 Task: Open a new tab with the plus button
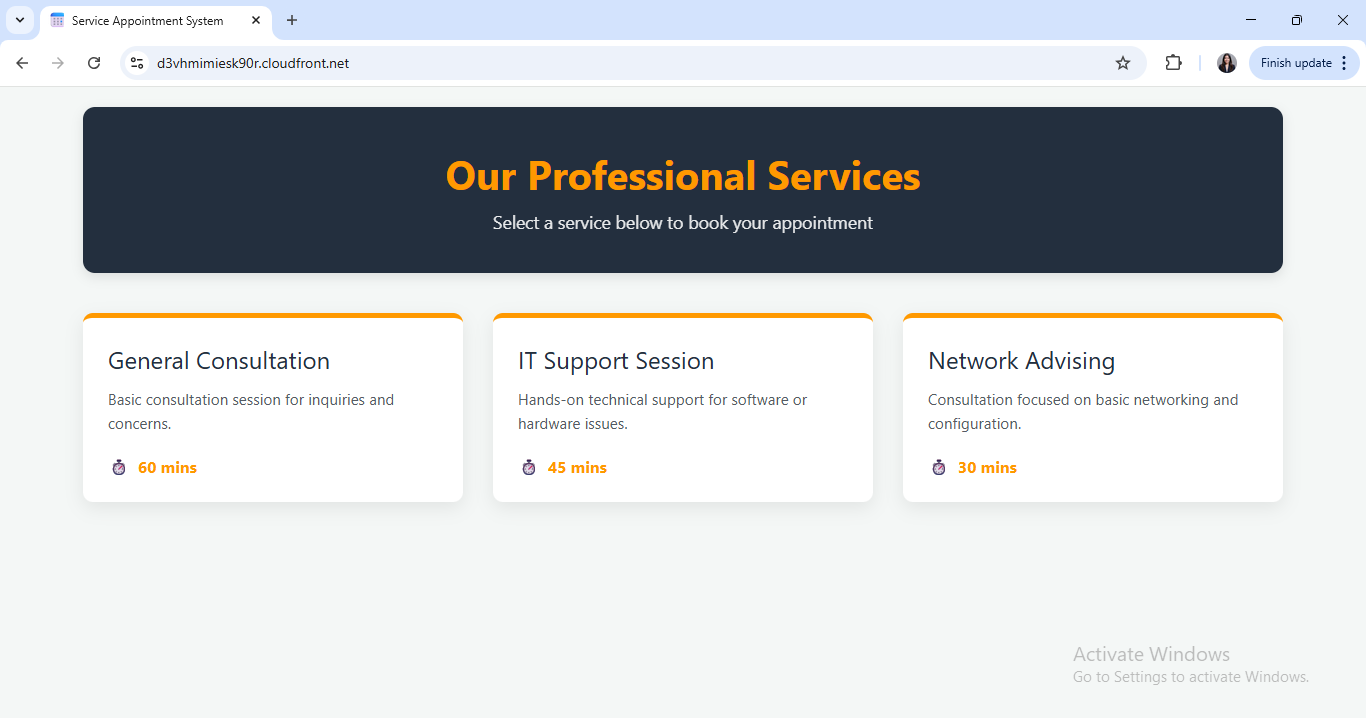pos(292,20)
